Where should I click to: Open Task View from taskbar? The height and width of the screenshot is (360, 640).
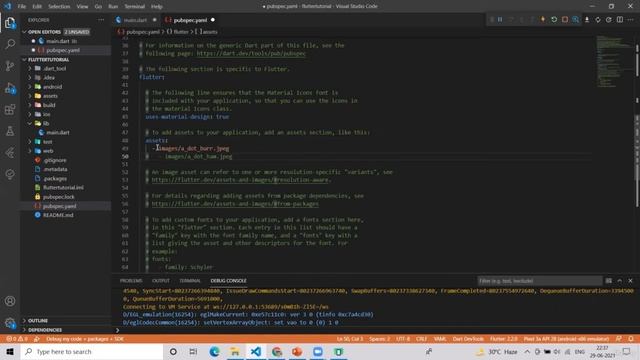[193, 352]
